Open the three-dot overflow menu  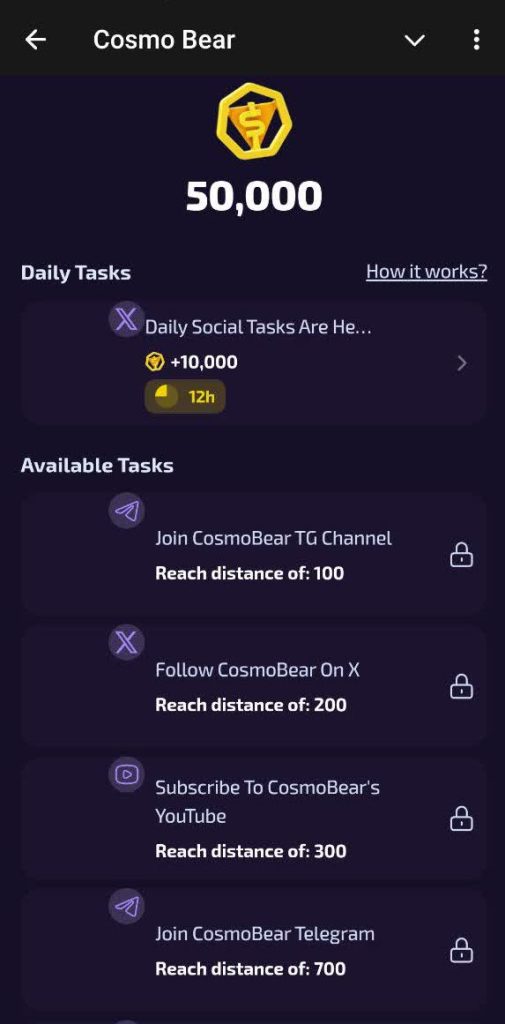click(x=476, y=40)
